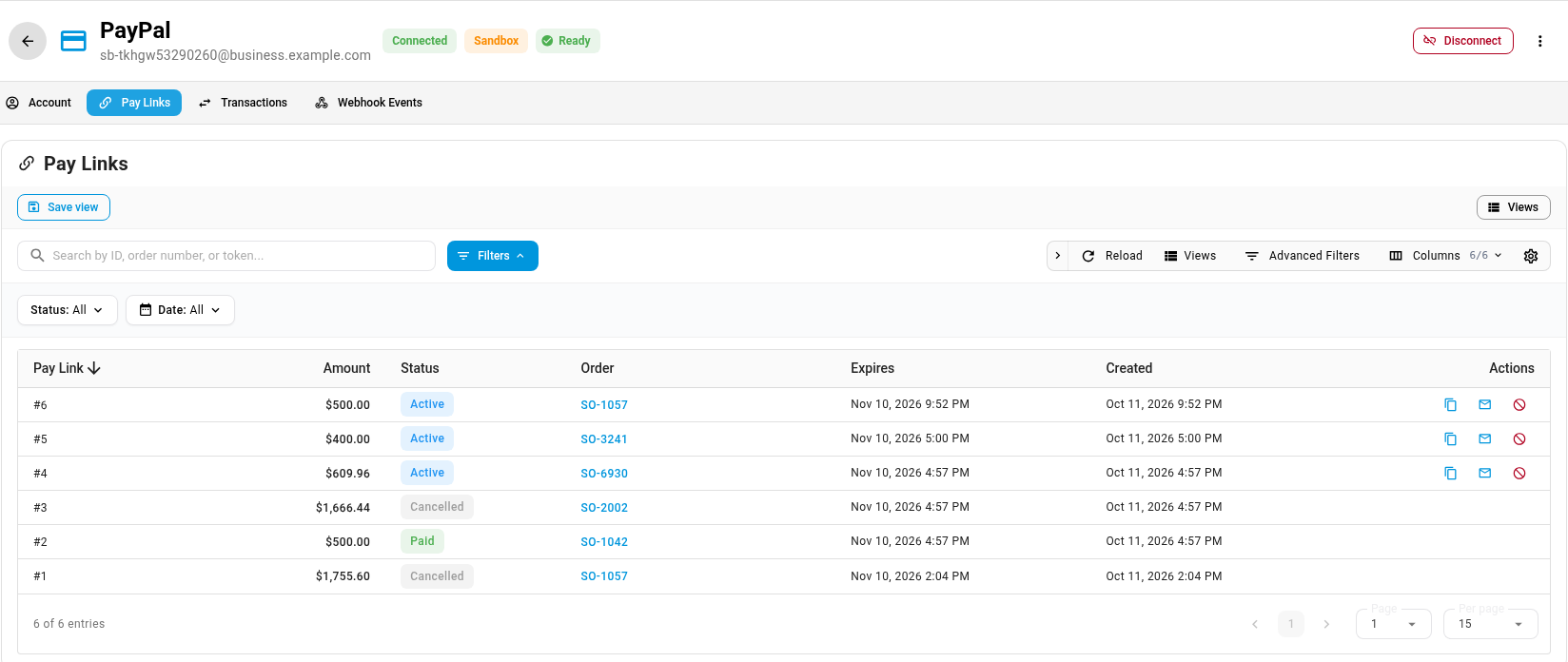Click the search by ID input field
The image size is (1568, 662).
coord(226,256)
